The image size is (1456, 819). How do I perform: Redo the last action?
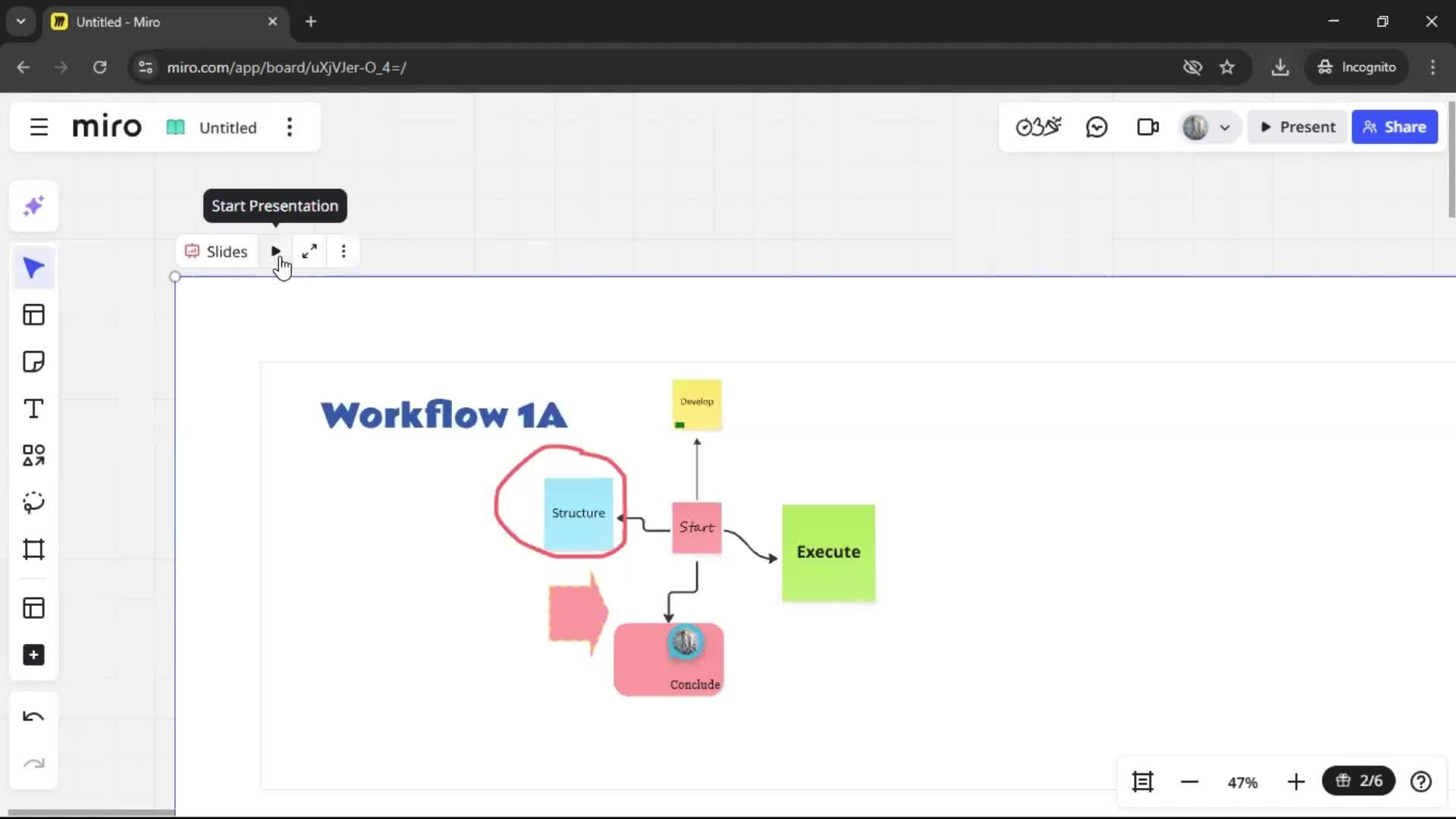pos(33,764)
